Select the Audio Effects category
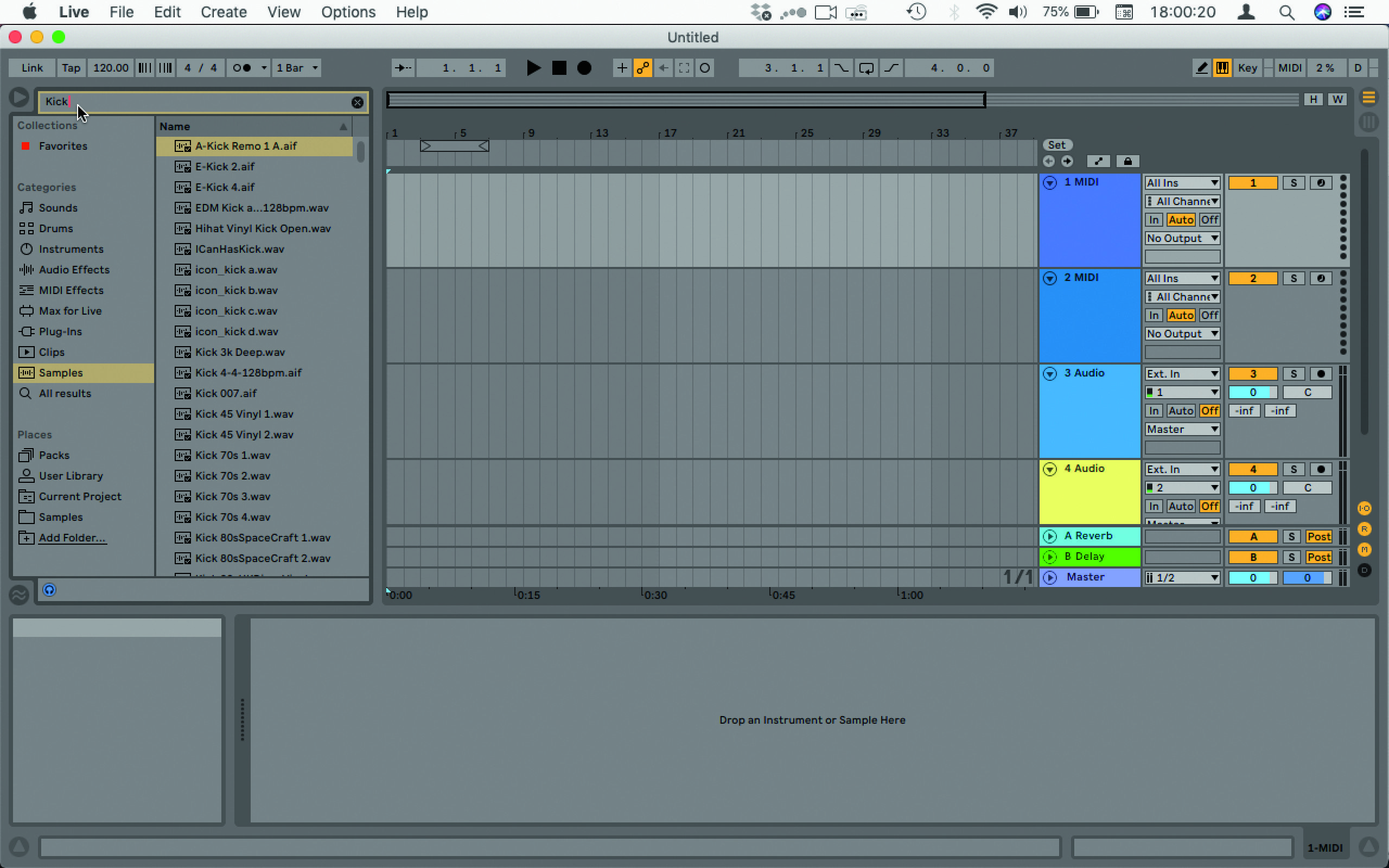 (x=74, y=270)
